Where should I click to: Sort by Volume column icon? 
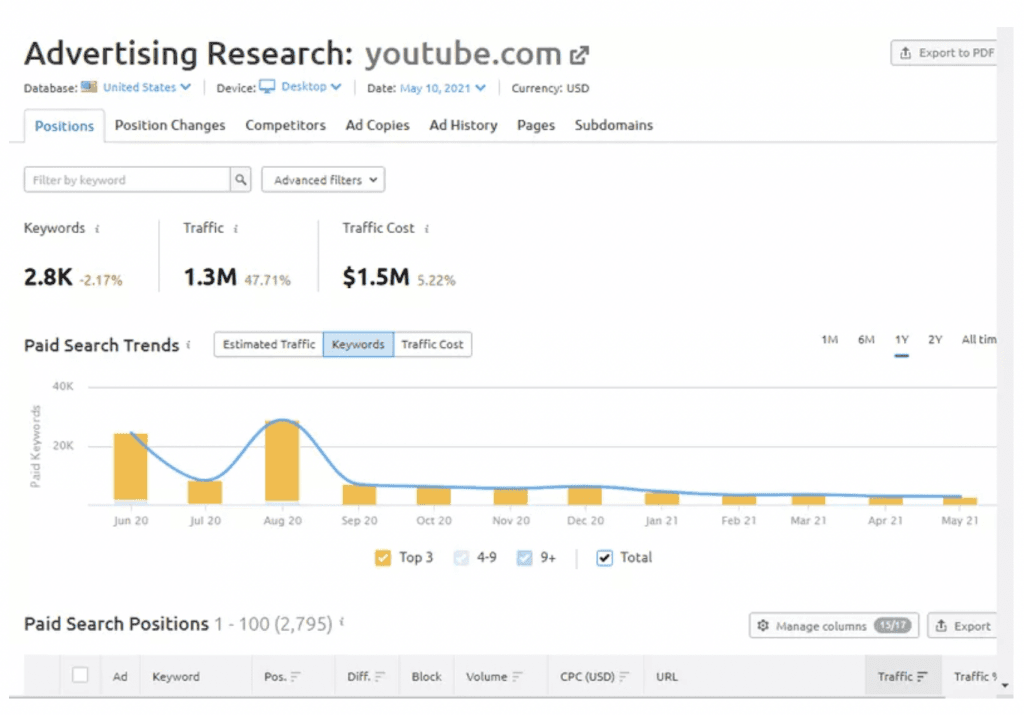tap(518, 676)
